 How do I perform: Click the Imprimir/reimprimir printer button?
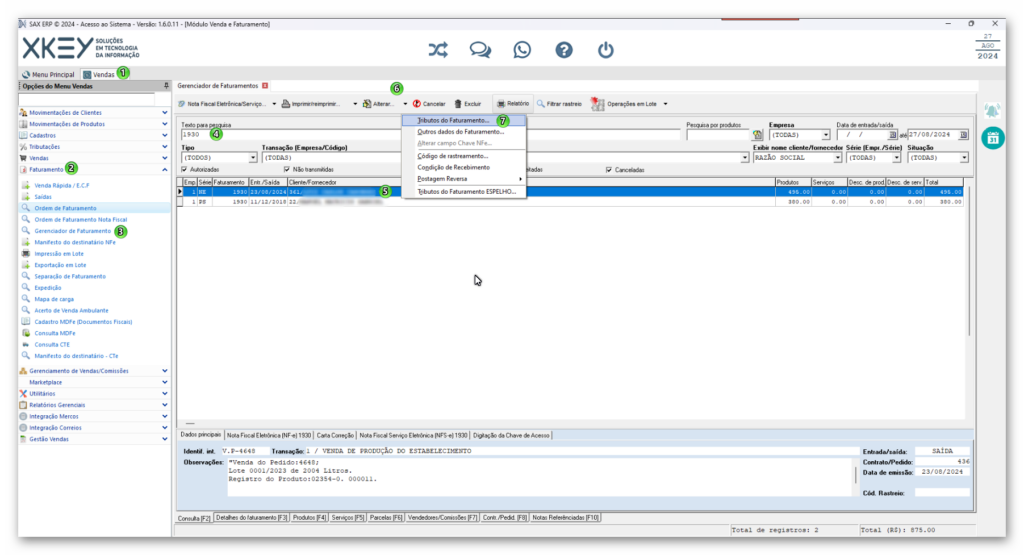pyautogui.click(x=312, y=104)
